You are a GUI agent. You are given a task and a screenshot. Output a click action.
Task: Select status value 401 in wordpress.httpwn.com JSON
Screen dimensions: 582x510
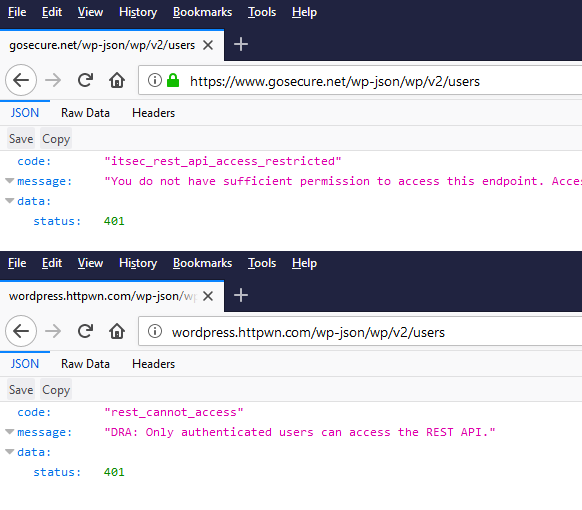[114, 472]
